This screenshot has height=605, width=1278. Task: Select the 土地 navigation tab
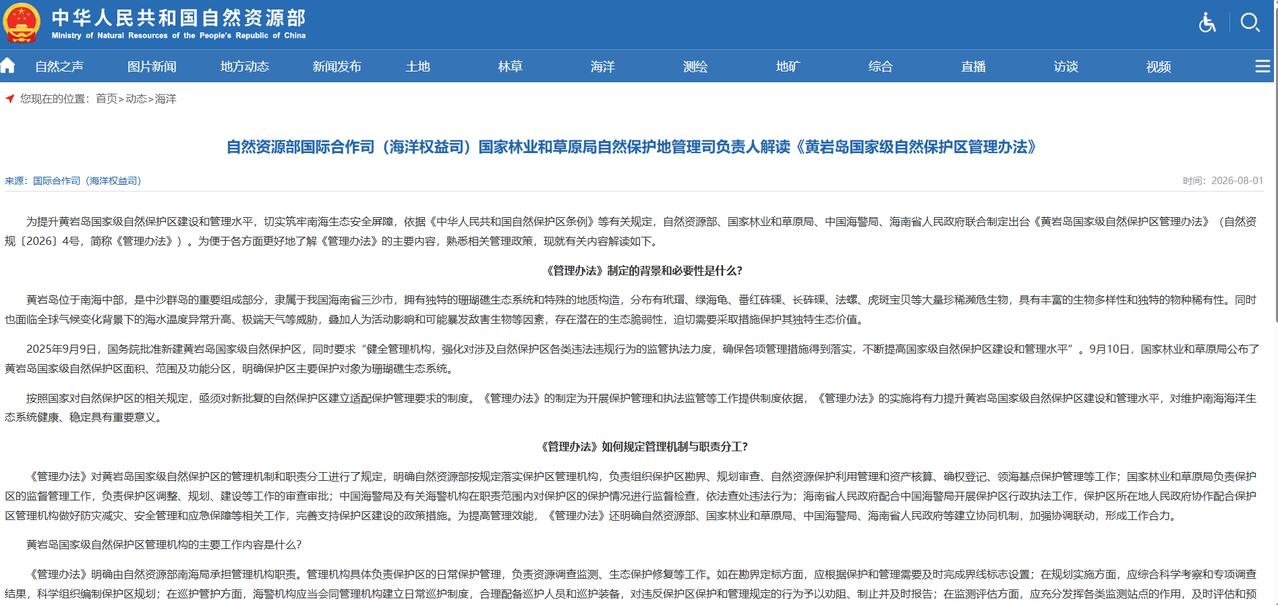(x=418, y=67)
